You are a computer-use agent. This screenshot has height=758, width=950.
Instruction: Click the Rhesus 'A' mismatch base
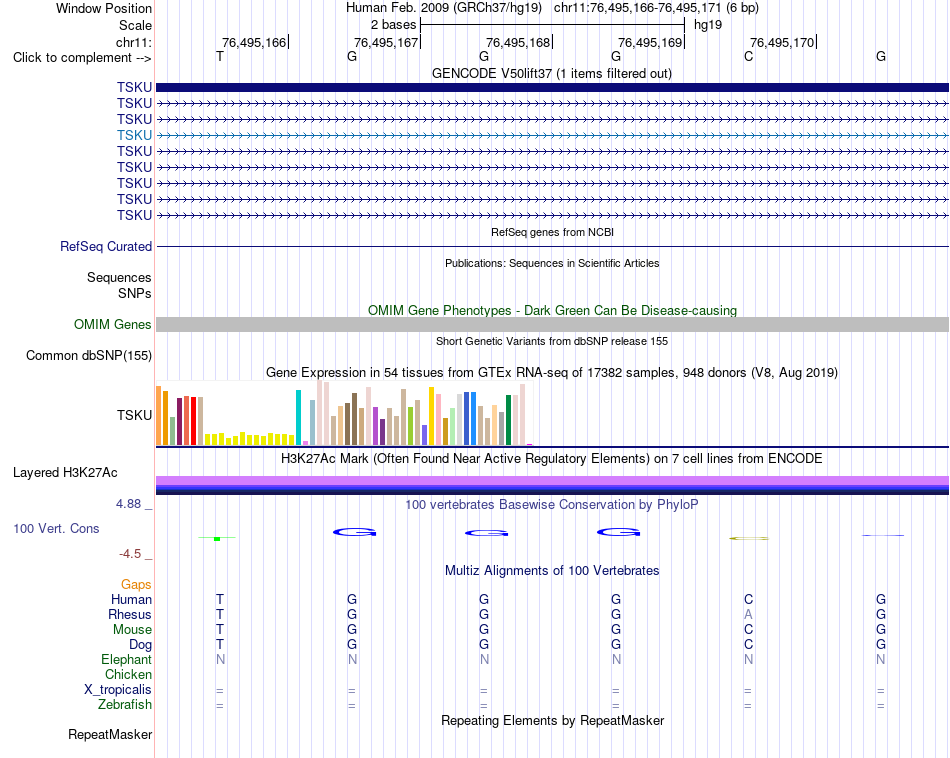748,614
